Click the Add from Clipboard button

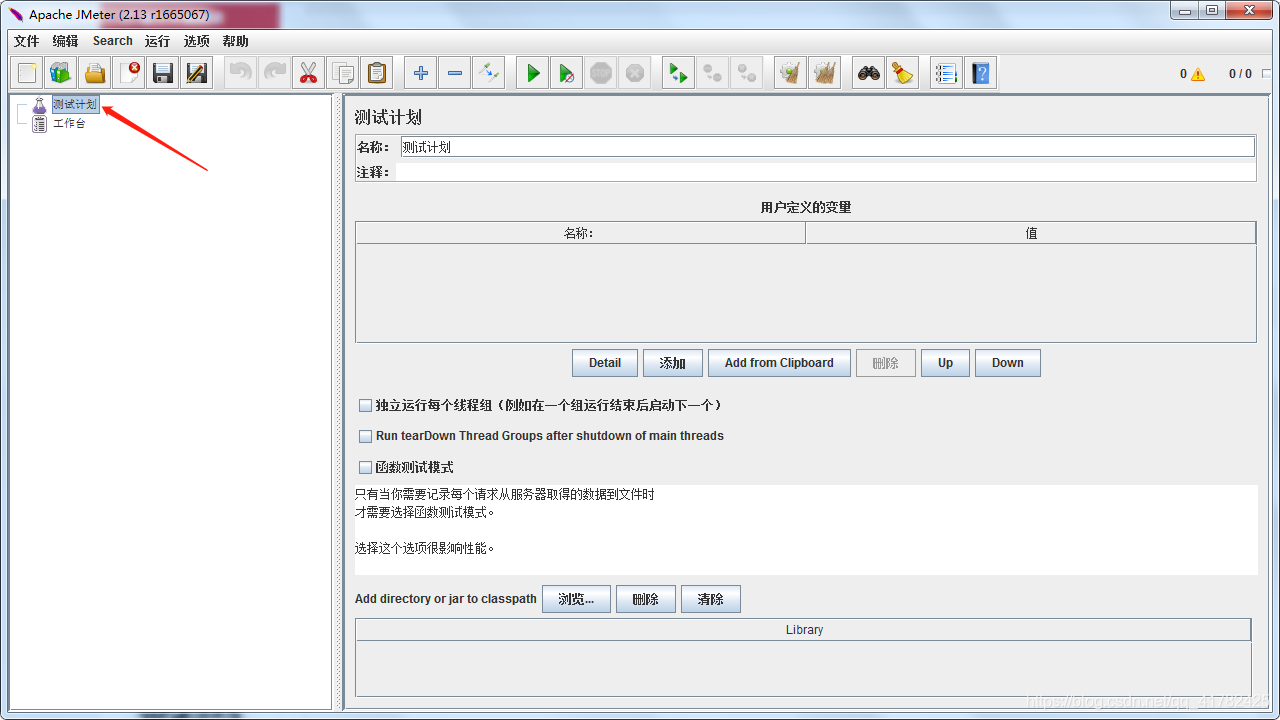[x=779, y=363]
